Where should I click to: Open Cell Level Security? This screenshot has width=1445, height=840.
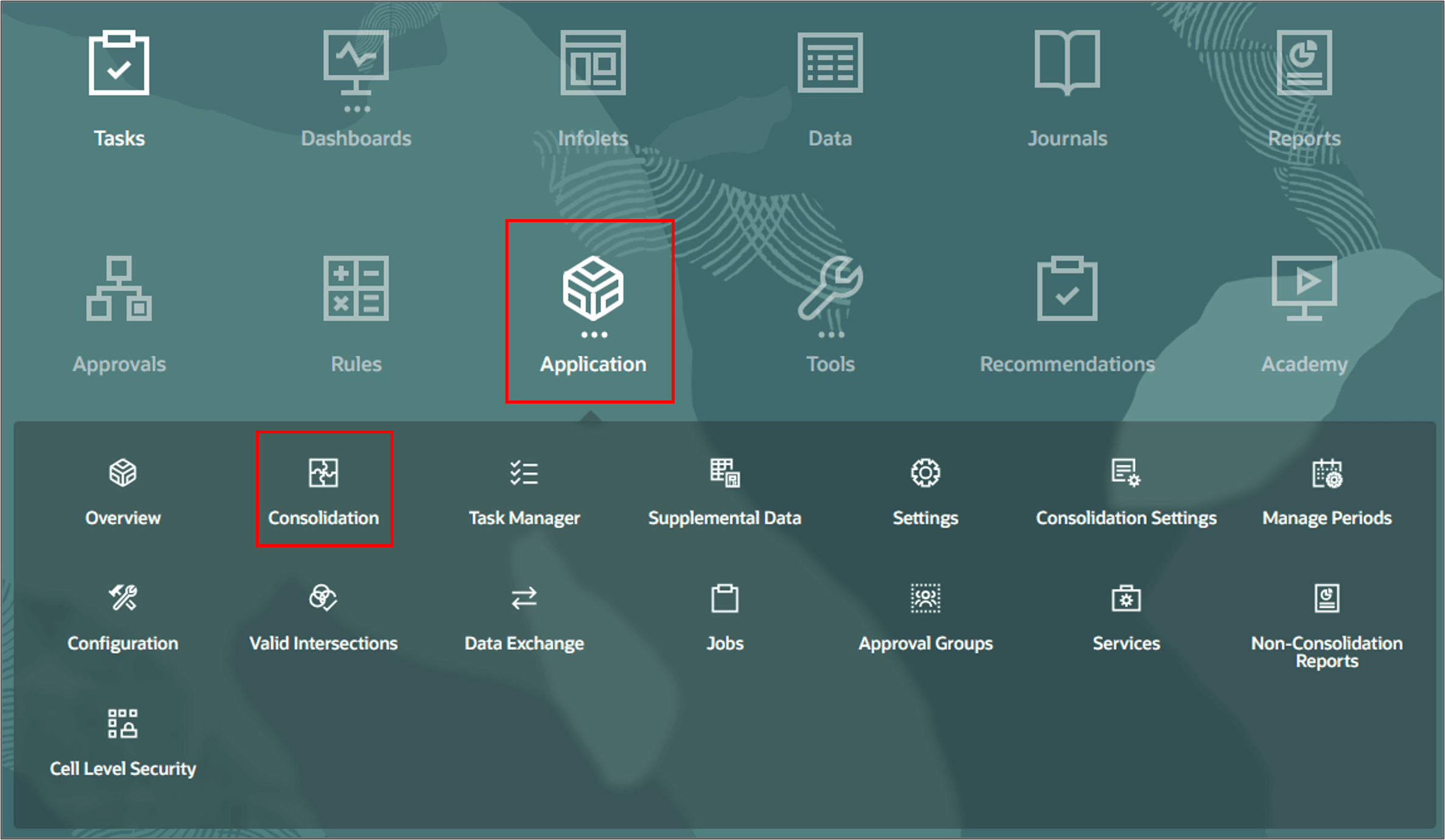click(x=123, y=725)
